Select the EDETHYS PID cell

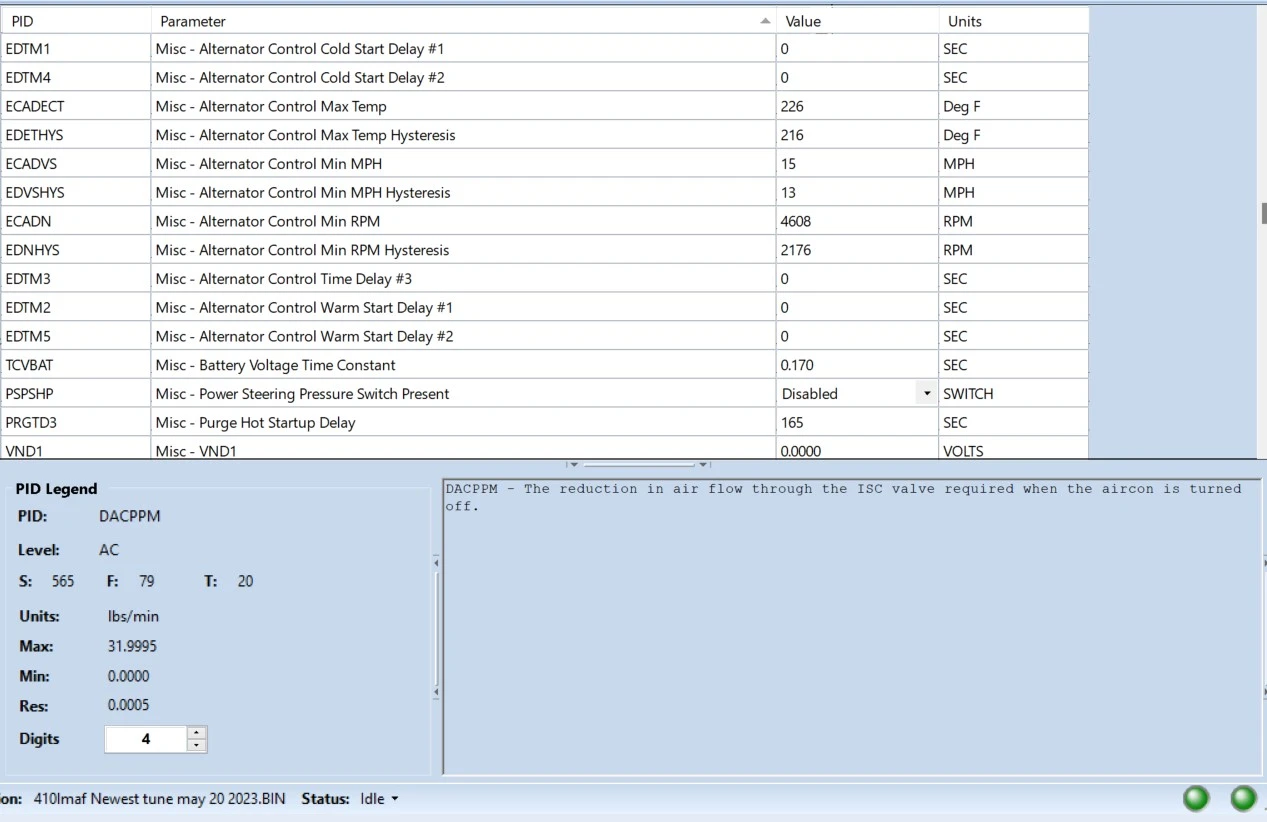(x=75, y=135)
